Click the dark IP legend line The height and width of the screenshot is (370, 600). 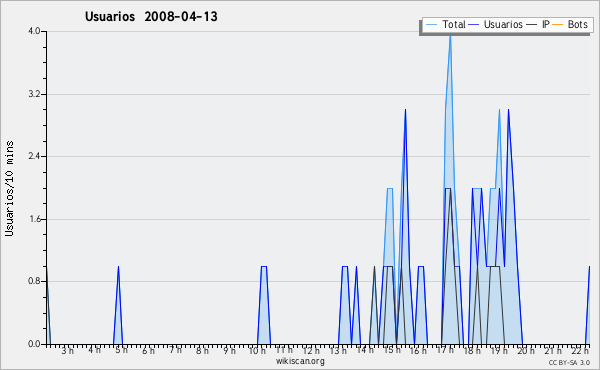532,25
